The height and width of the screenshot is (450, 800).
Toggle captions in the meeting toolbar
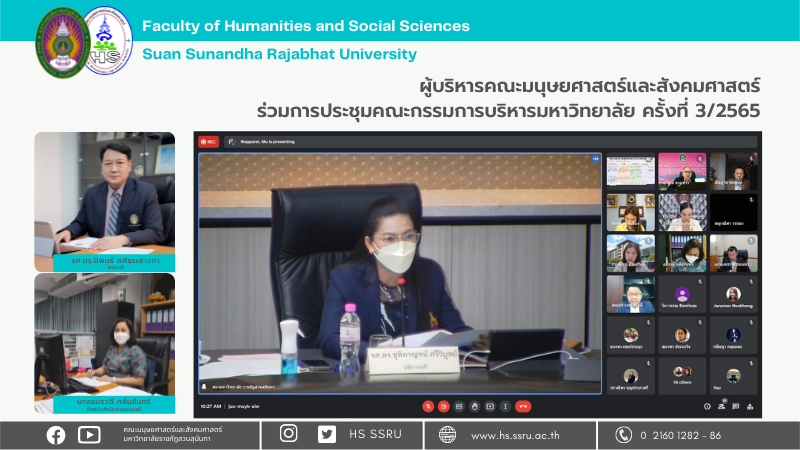459,406
